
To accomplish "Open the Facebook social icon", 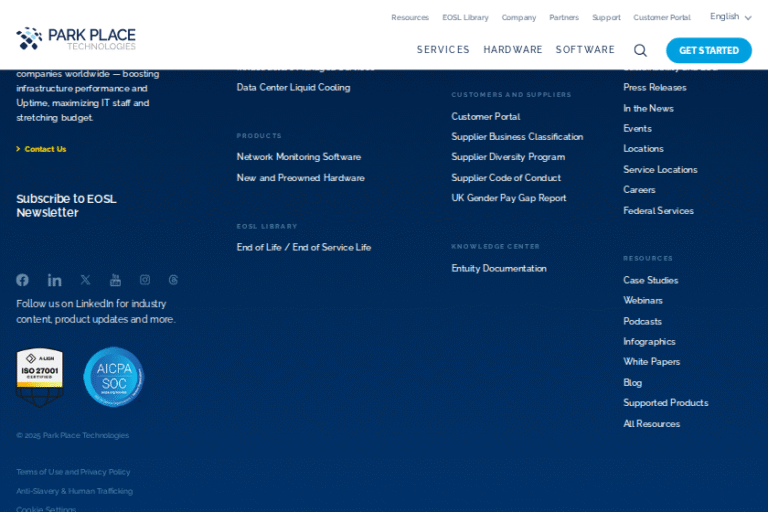I will click(x=22, y=280).
